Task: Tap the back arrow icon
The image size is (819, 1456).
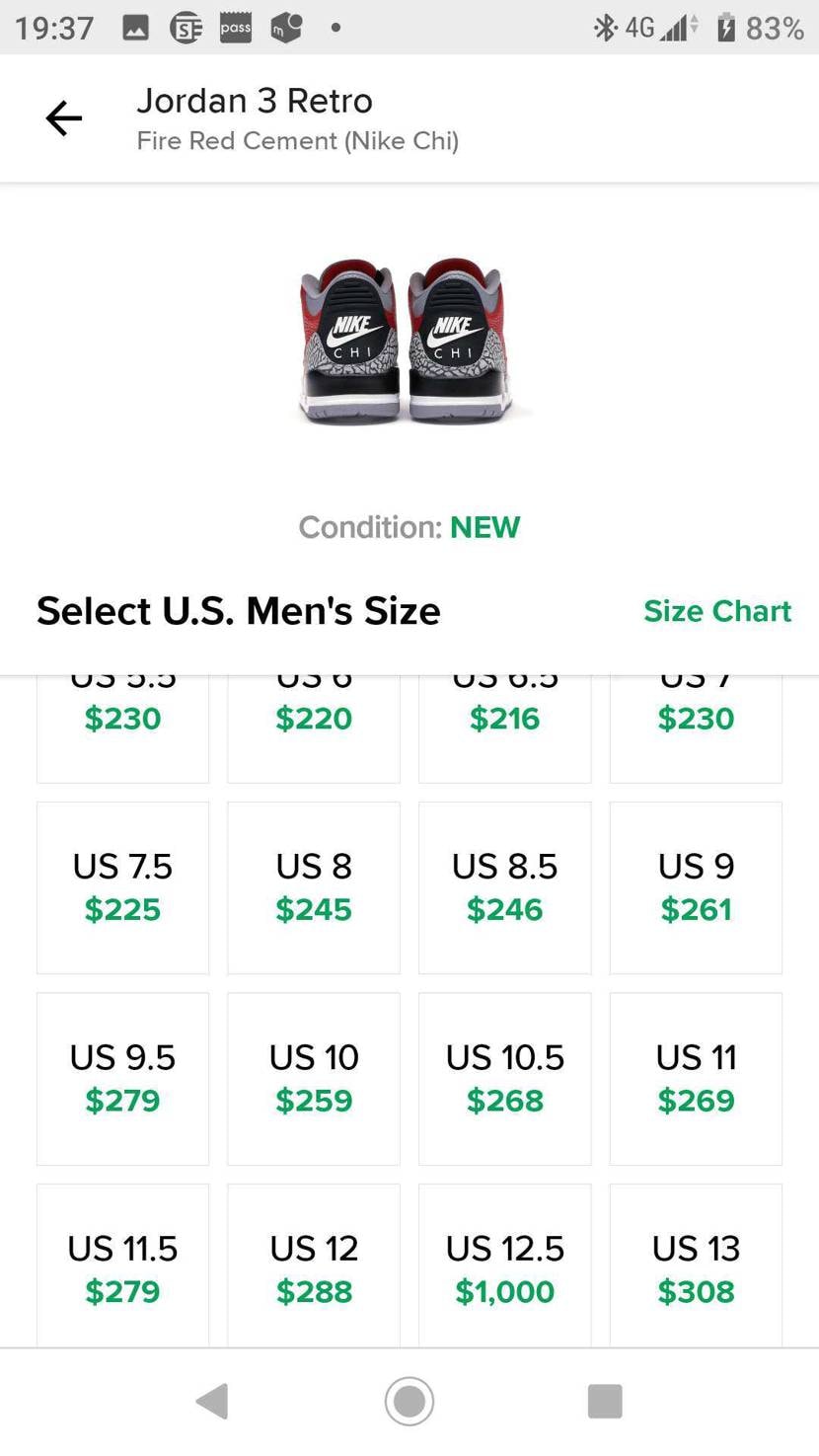Action: pyautogui.click(x=64, y=118)
